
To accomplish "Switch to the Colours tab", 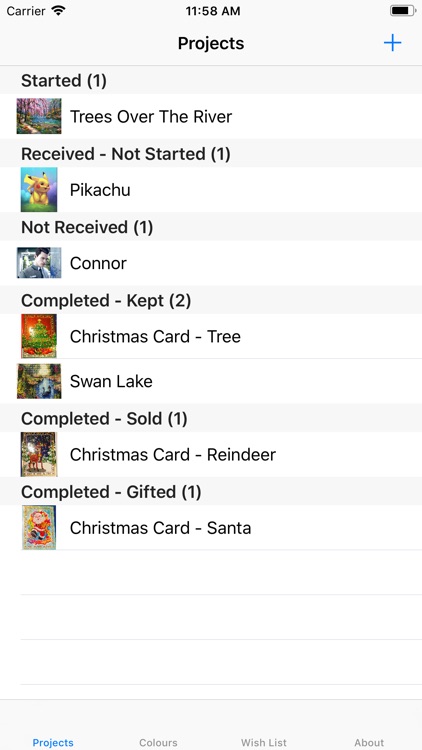I will [x=158, y=742].
